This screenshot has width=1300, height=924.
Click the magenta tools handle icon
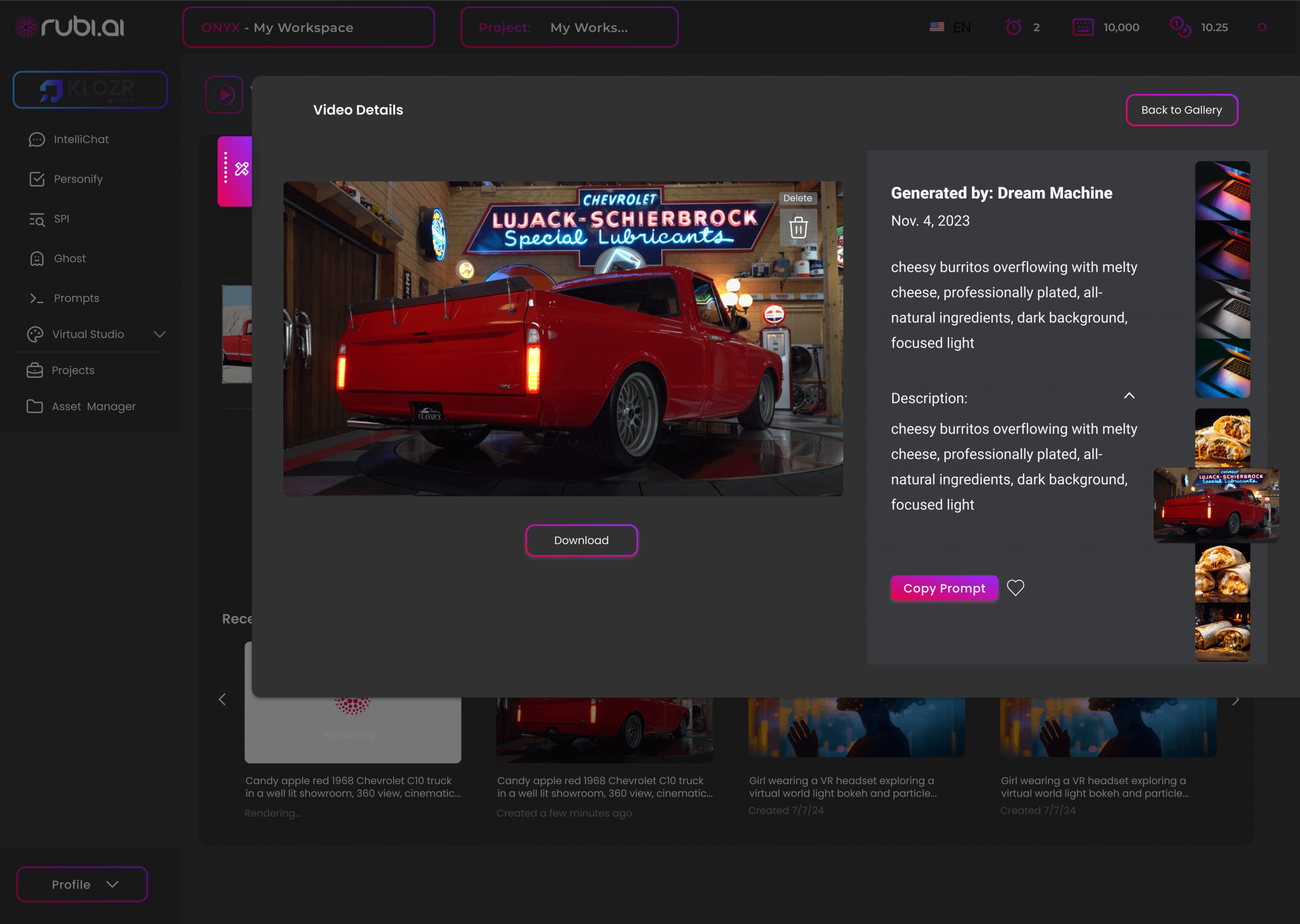[241, 169]
